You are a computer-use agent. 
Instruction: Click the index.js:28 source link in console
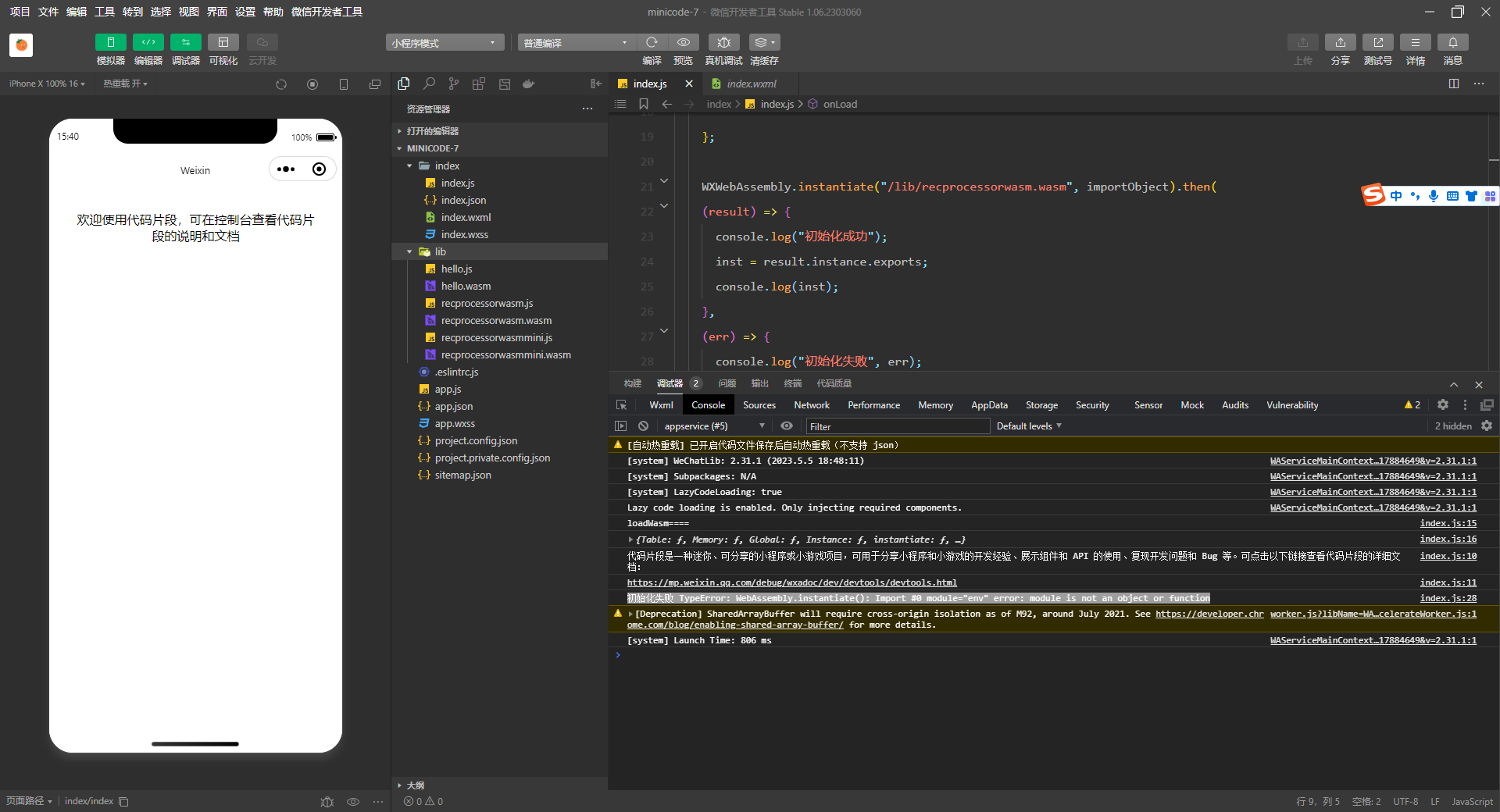(x=1448, y=599)
